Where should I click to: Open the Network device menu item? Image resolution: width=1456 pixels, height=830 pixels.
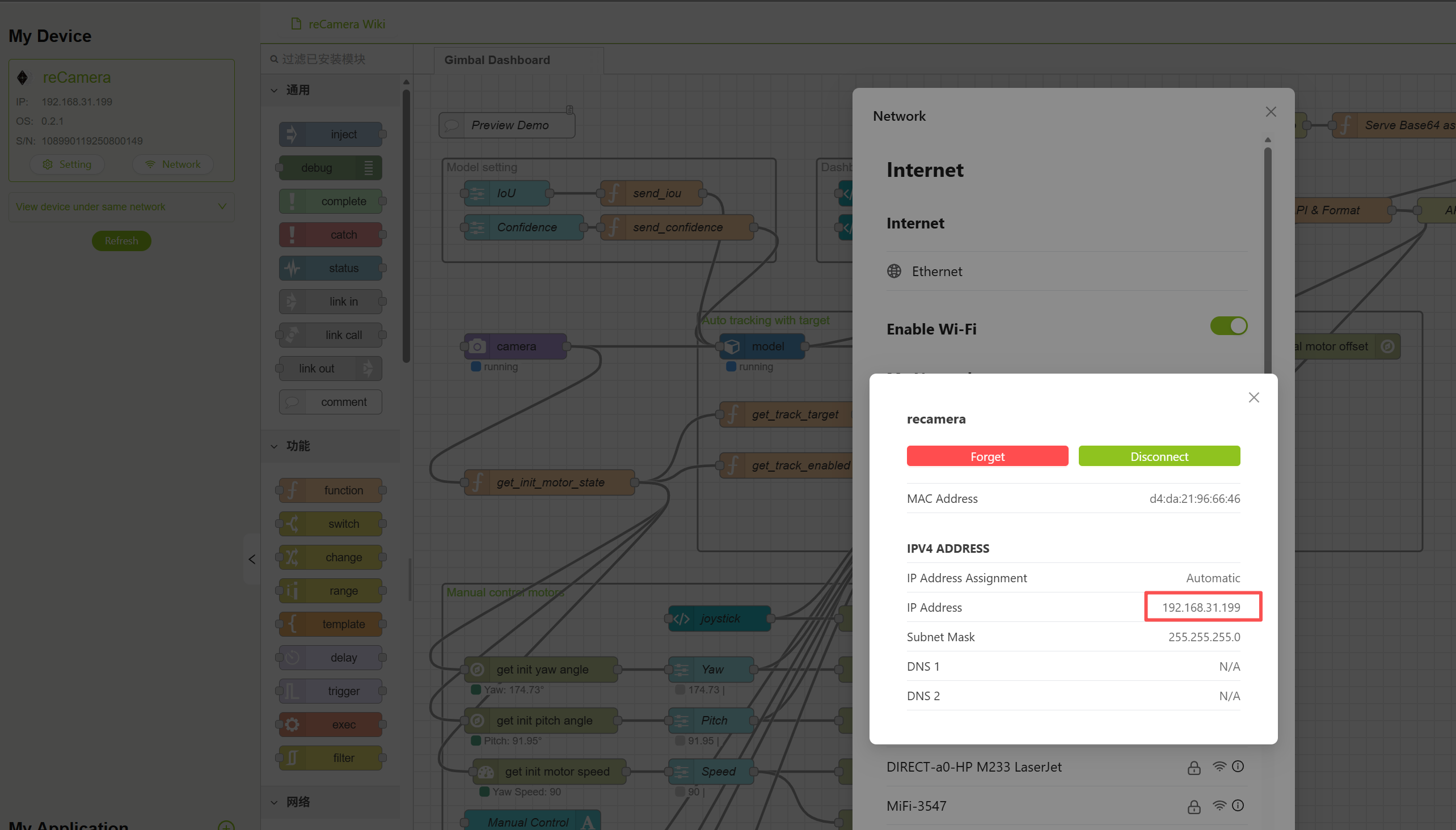(x=173, y=164)
